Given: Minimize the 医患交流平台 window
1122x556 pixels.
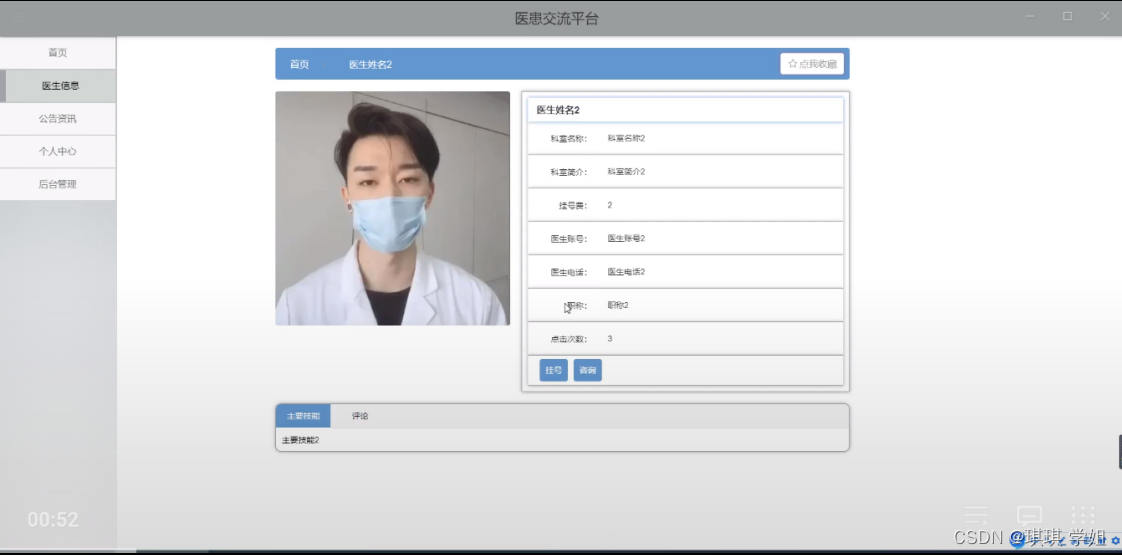Looking at the screenshot, I should click(x=1030, y=16).
